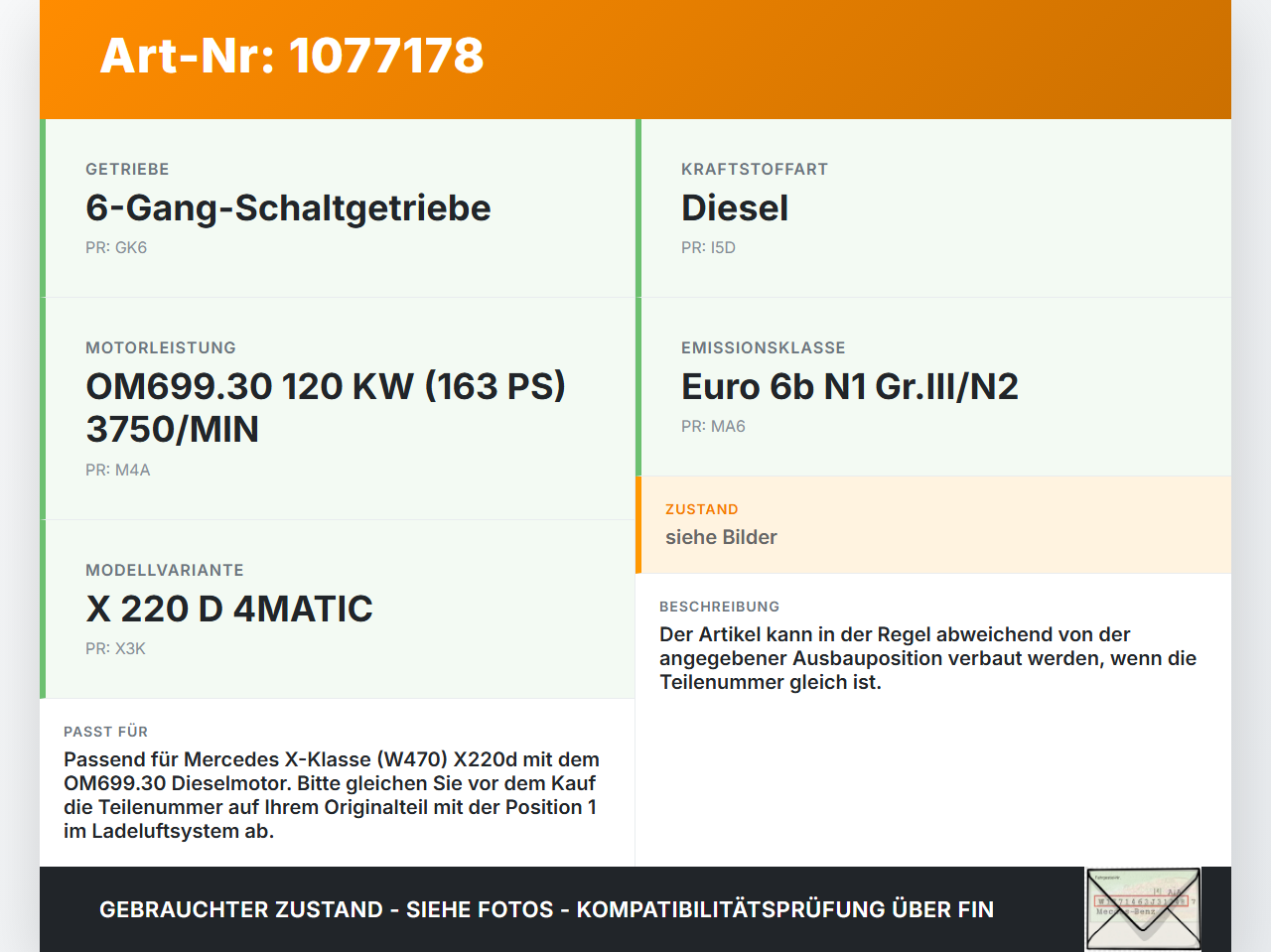
Task: Click the 'PASST FÜR' label
Action: (x=106, y=732)
